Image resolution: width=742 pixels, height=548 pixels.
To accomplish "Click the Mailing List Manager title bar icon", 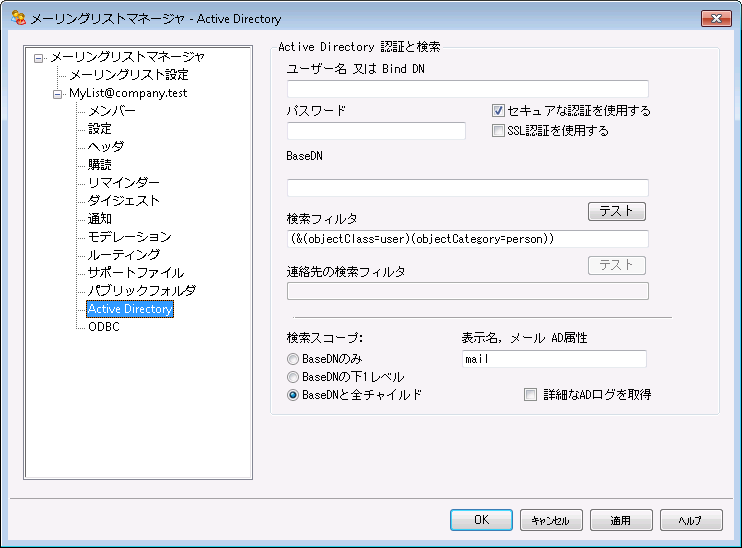I will click(18, 18).
